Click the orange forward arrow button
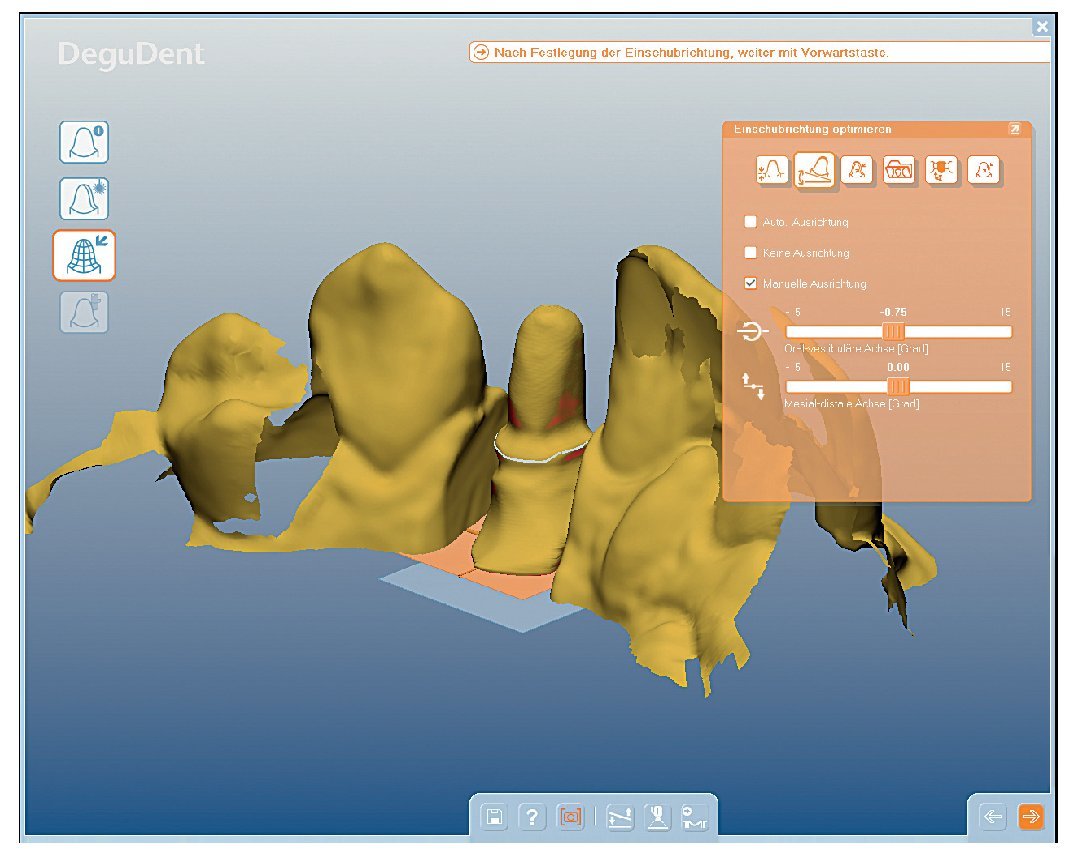 [1030, 816]
